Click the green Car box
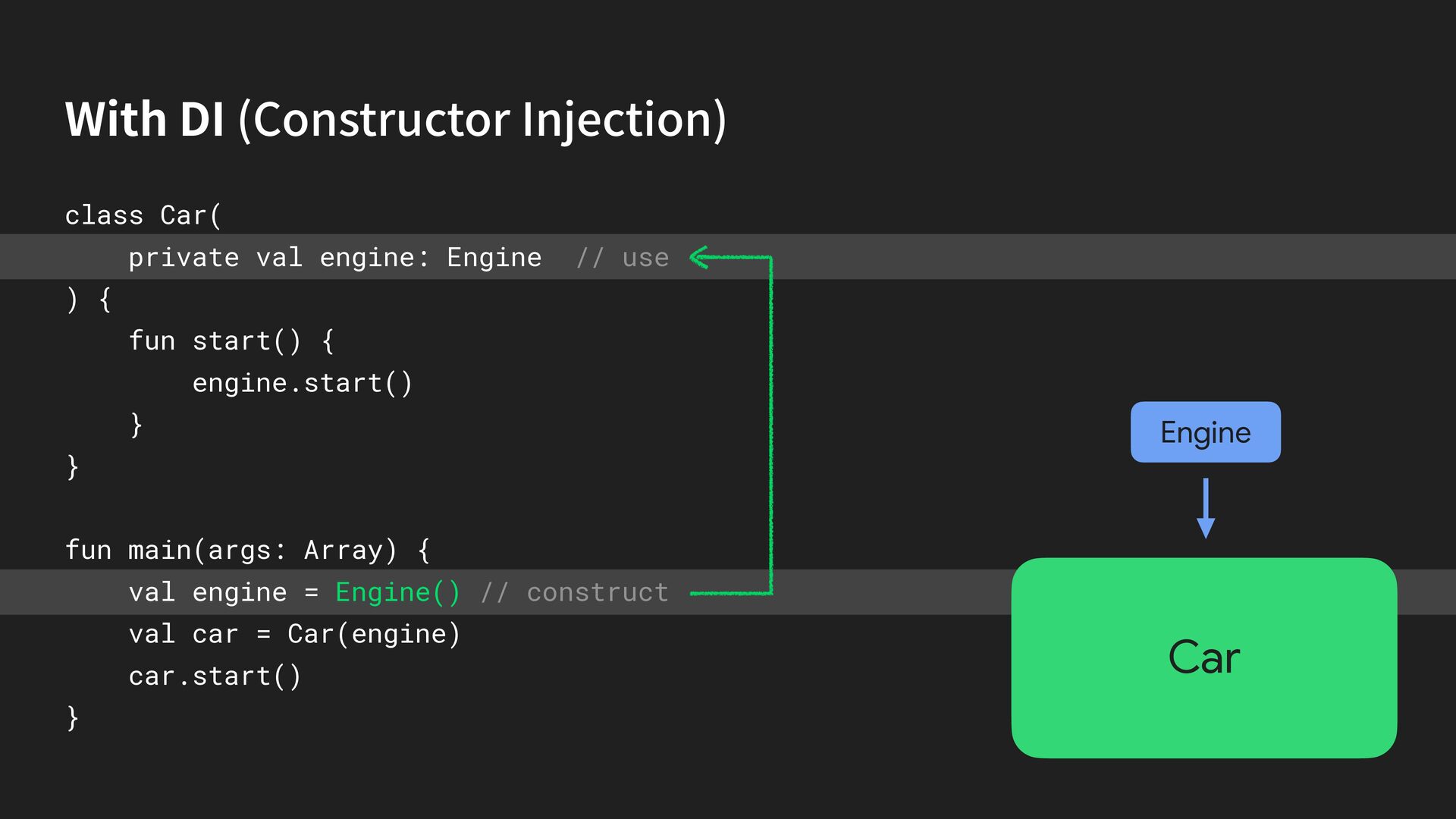This screenshot has height=819, width=1456. point(1203,657)
